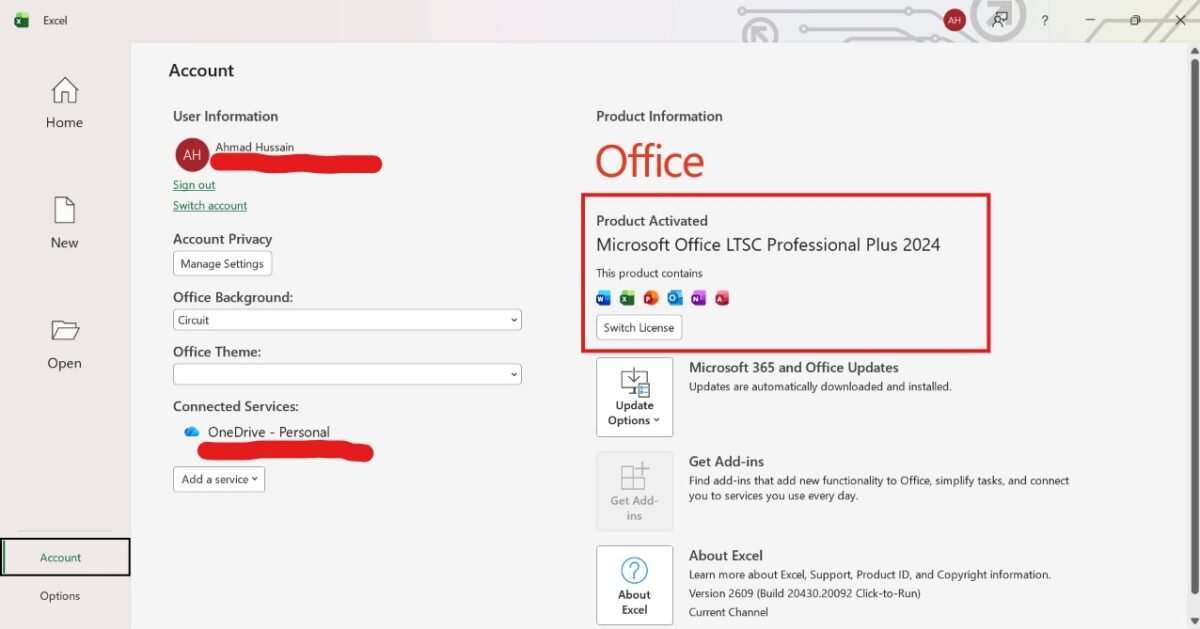The width and height of the screenshot is (1200, 629).
Task: Click the grayed Get Add-ins button
Action: 635,490
